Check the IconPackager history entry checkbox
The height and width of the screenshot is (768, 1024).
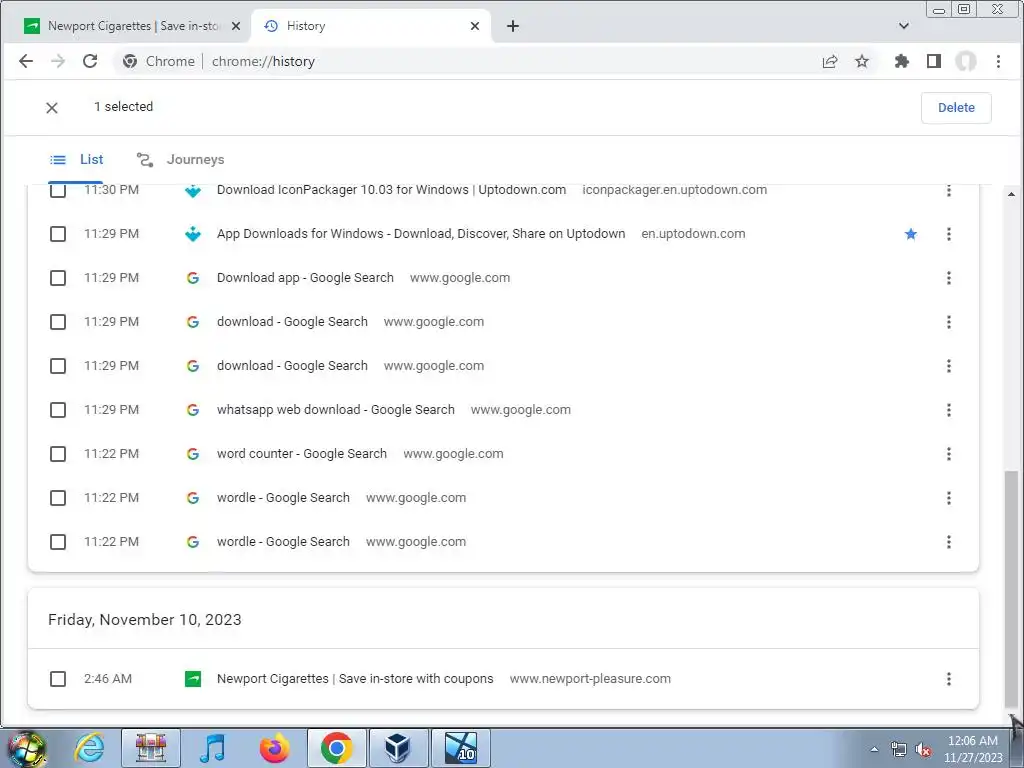pos(58,190)
